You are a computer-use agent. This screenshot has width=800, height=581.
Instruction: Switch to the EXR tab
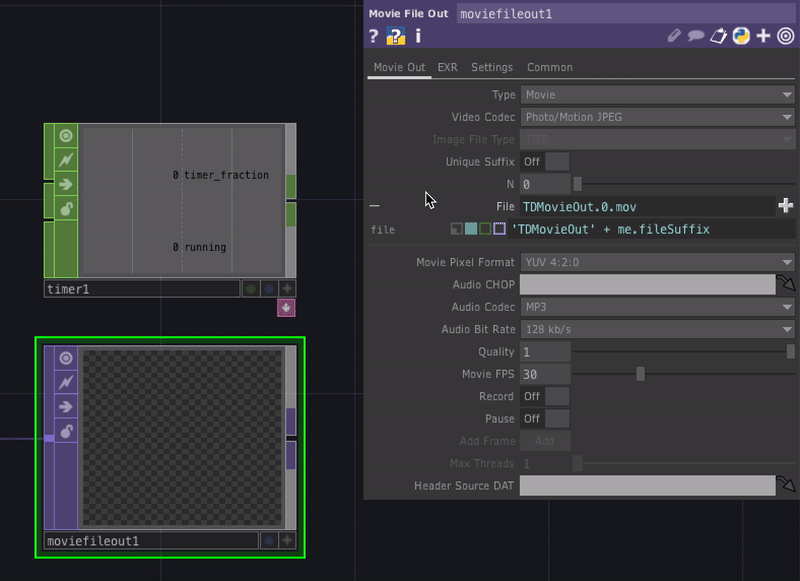[x=447, y=67]
